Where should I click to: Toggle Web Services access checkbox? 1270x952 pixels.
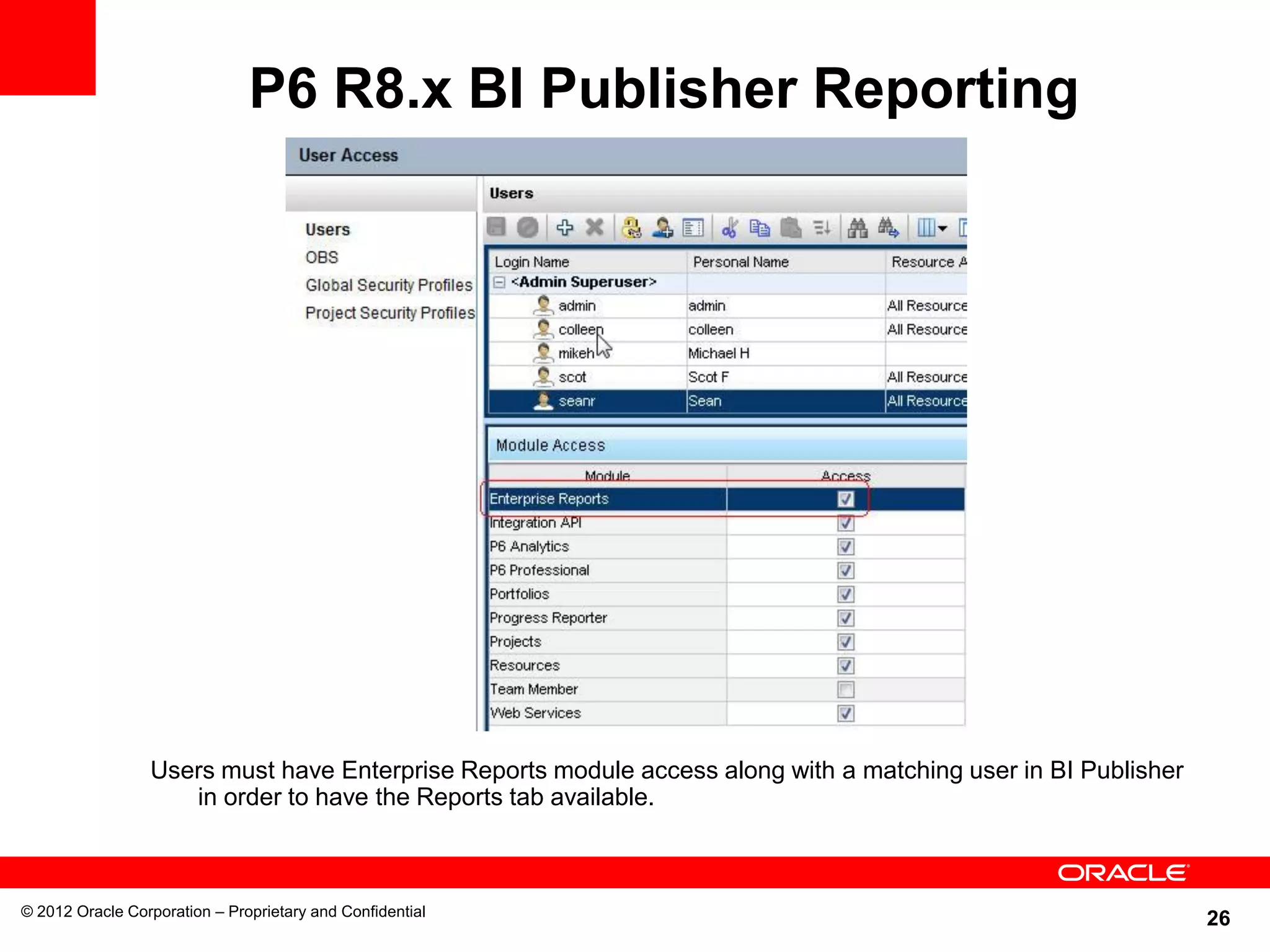(846, 713)
